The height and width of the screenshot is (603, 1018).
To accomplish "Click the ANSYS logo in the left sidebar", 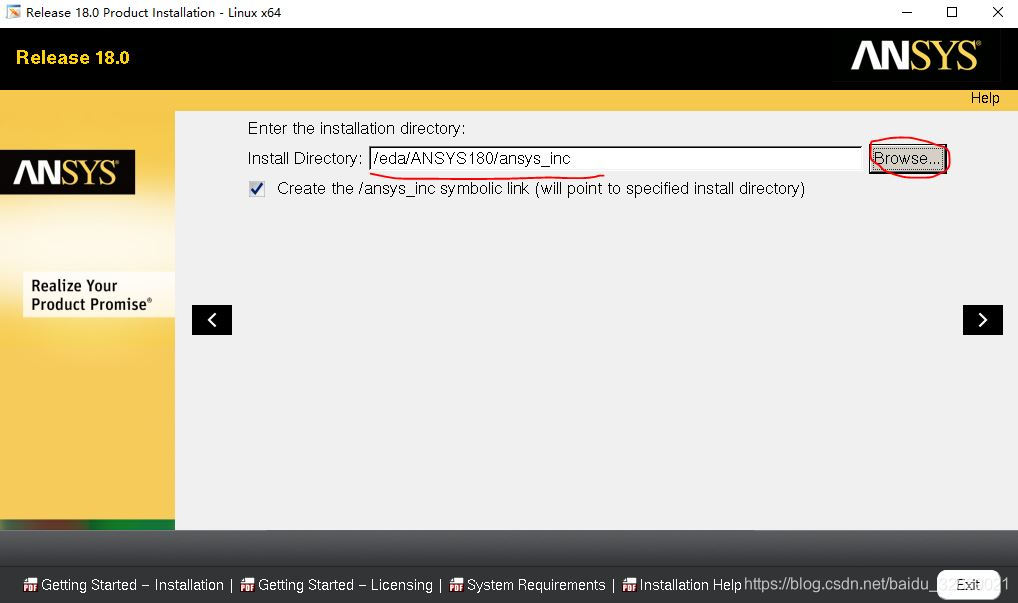I will point(67,173).
